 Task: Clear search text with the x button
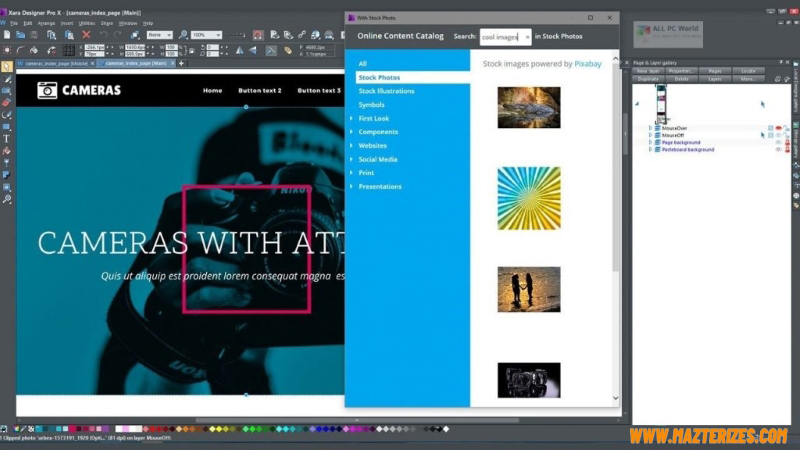coord(527,37)
